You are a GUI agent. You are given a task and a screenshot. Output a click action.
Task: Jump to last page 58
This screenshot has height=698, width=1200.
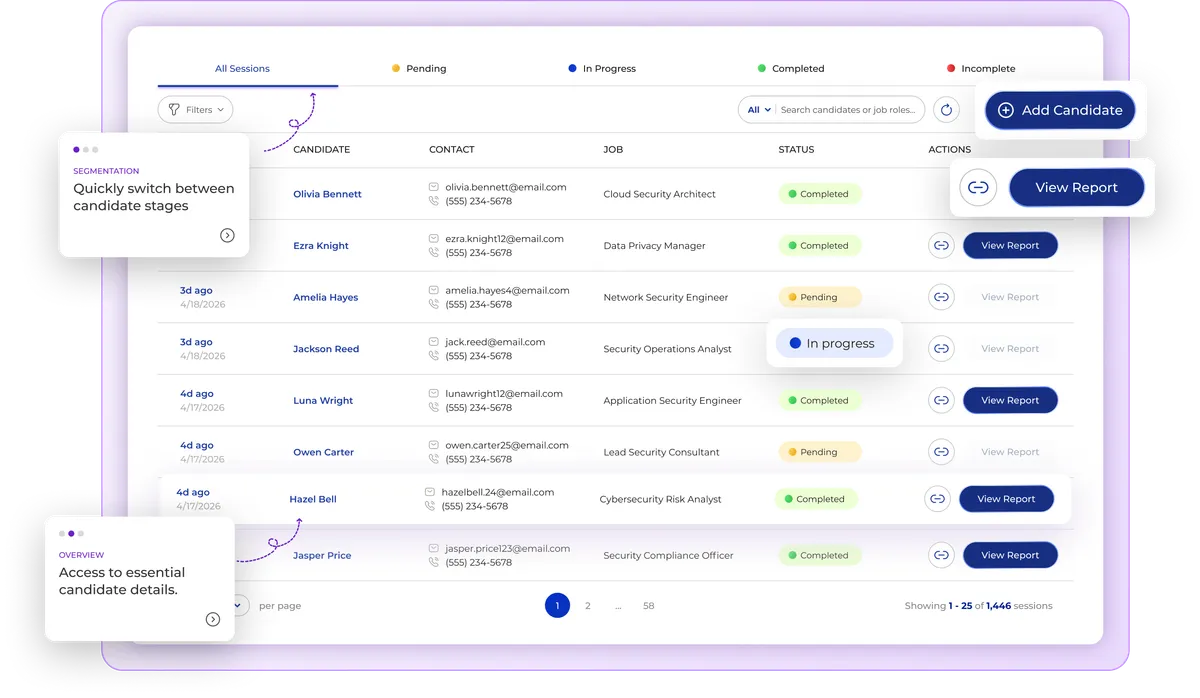click(649, 606)
